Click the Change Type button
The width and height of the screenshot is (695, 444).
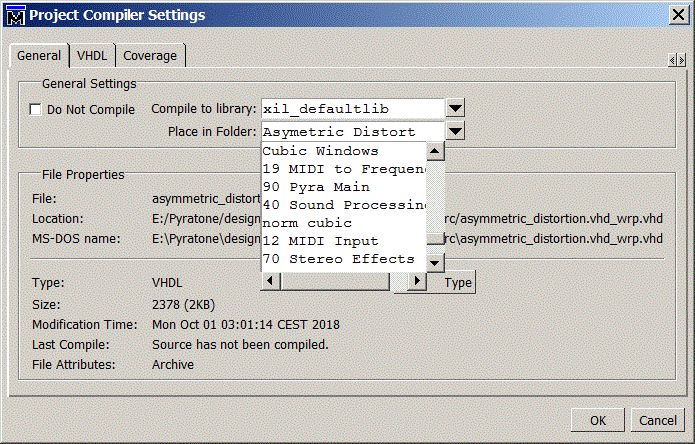click(x=457, y=283)
